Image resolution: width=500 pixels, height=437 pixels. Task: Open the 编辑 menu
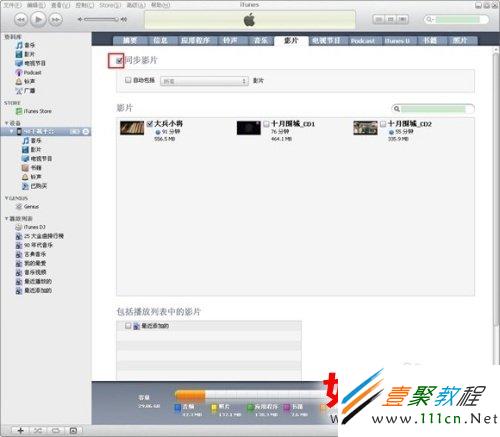click(36, 5)
